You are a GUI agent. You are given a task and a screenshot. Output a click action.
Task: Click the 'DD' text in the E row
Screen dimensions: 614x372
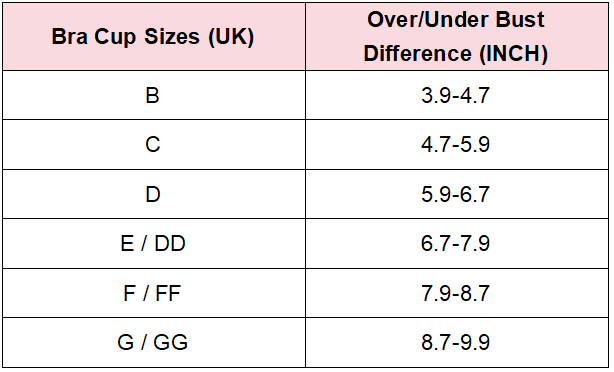[x=170, y=244]
